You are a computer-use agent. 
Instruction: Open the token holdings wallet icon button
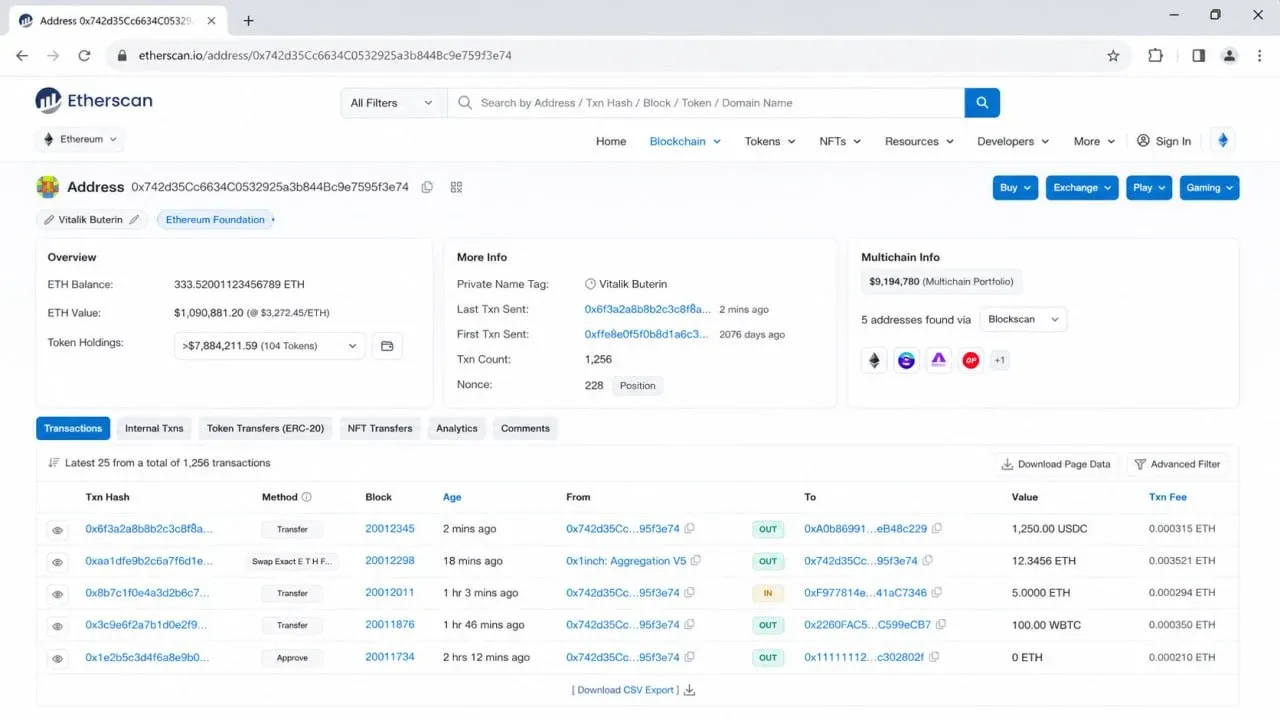387,346
